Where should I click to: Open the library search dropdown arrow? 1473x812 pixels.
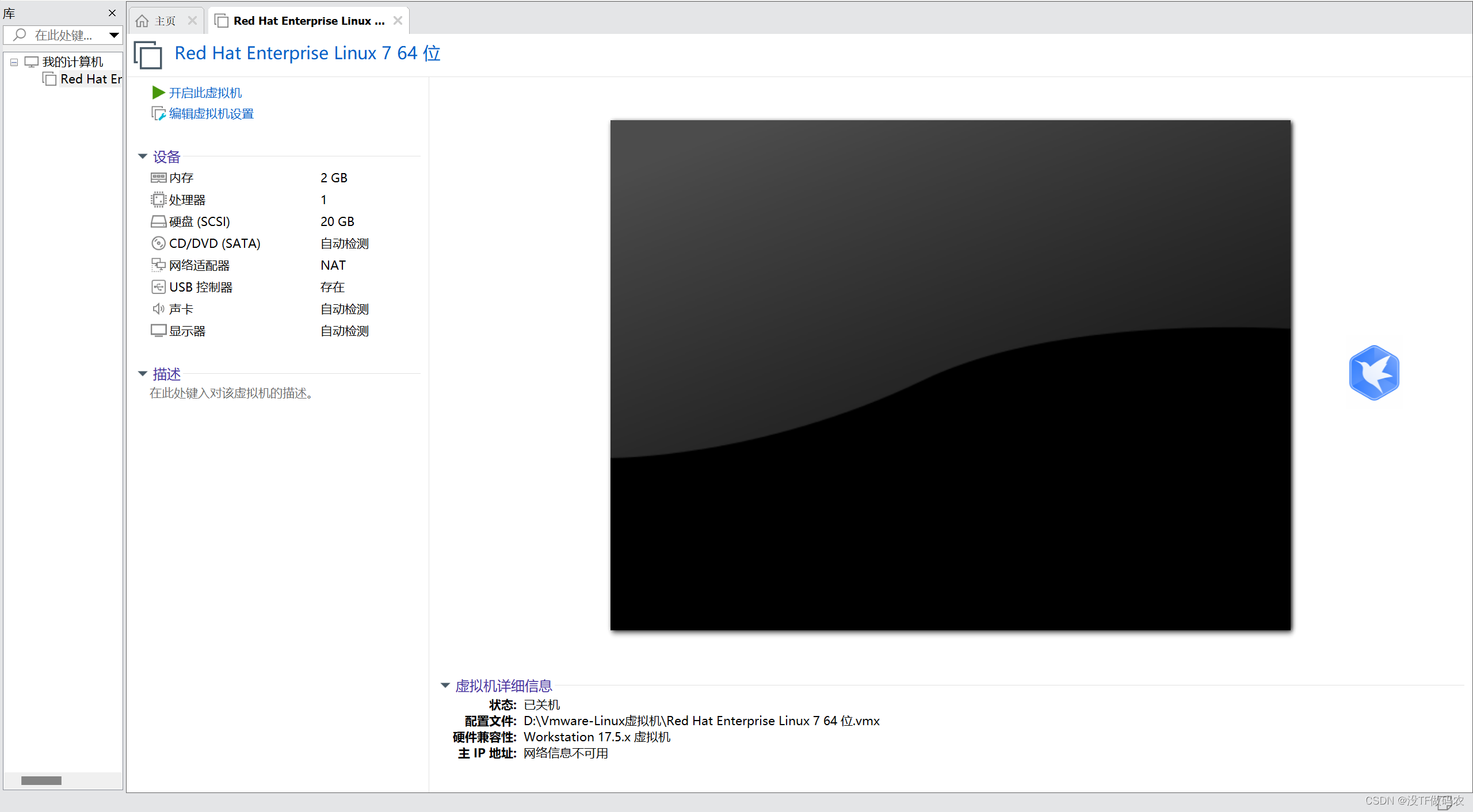(x=114, y=35)
